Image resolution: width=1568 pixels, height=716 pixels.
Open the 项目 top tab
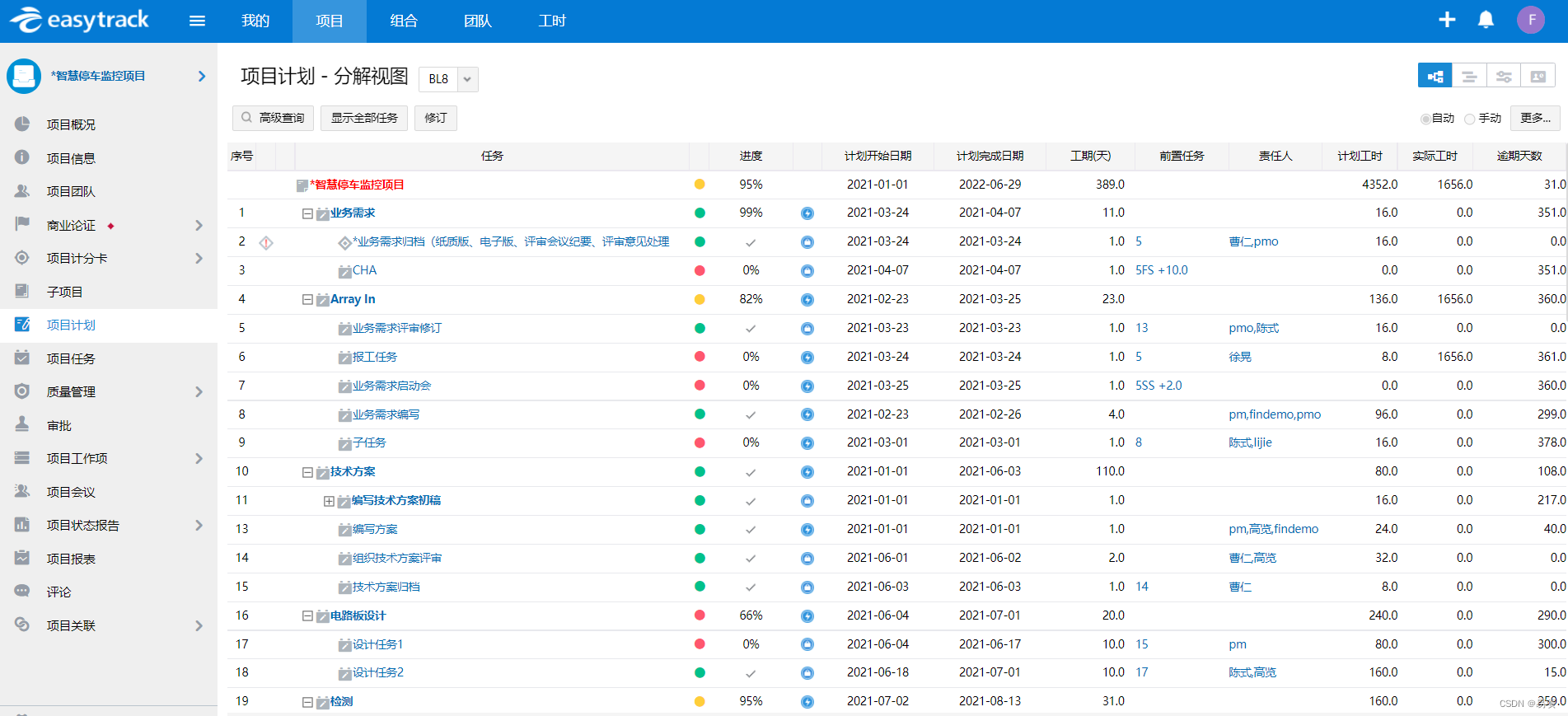pyautogui.click(x=330, y=21)
